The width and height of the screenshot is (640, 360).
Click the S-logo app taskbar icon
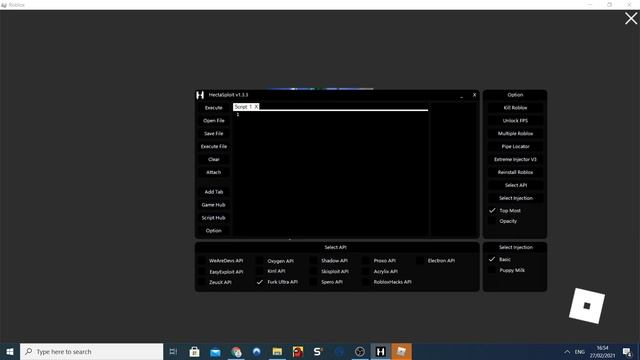pos(318,351)
